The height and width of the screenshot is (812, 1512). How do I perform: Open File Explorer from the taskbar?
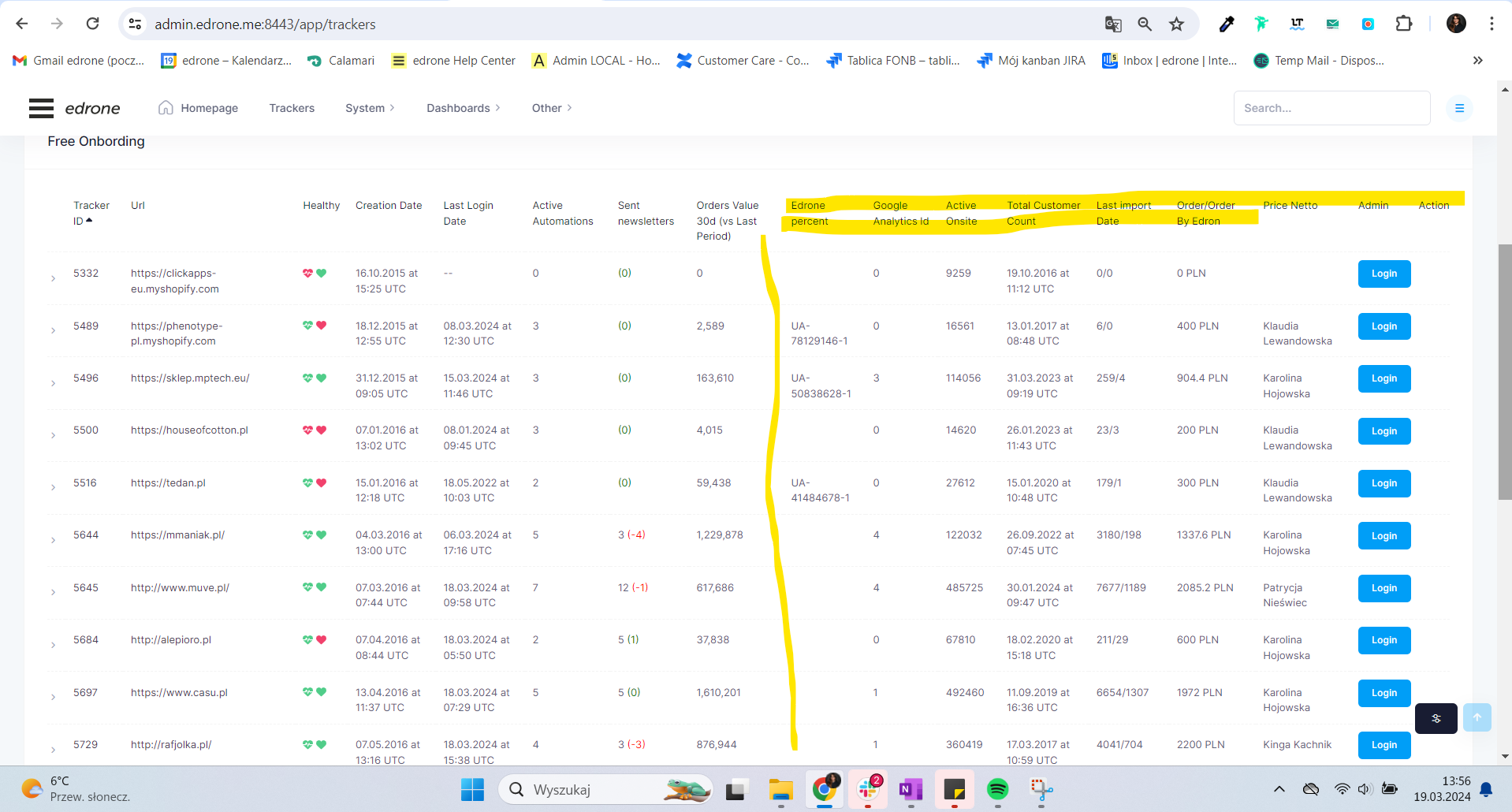(780, 789)
